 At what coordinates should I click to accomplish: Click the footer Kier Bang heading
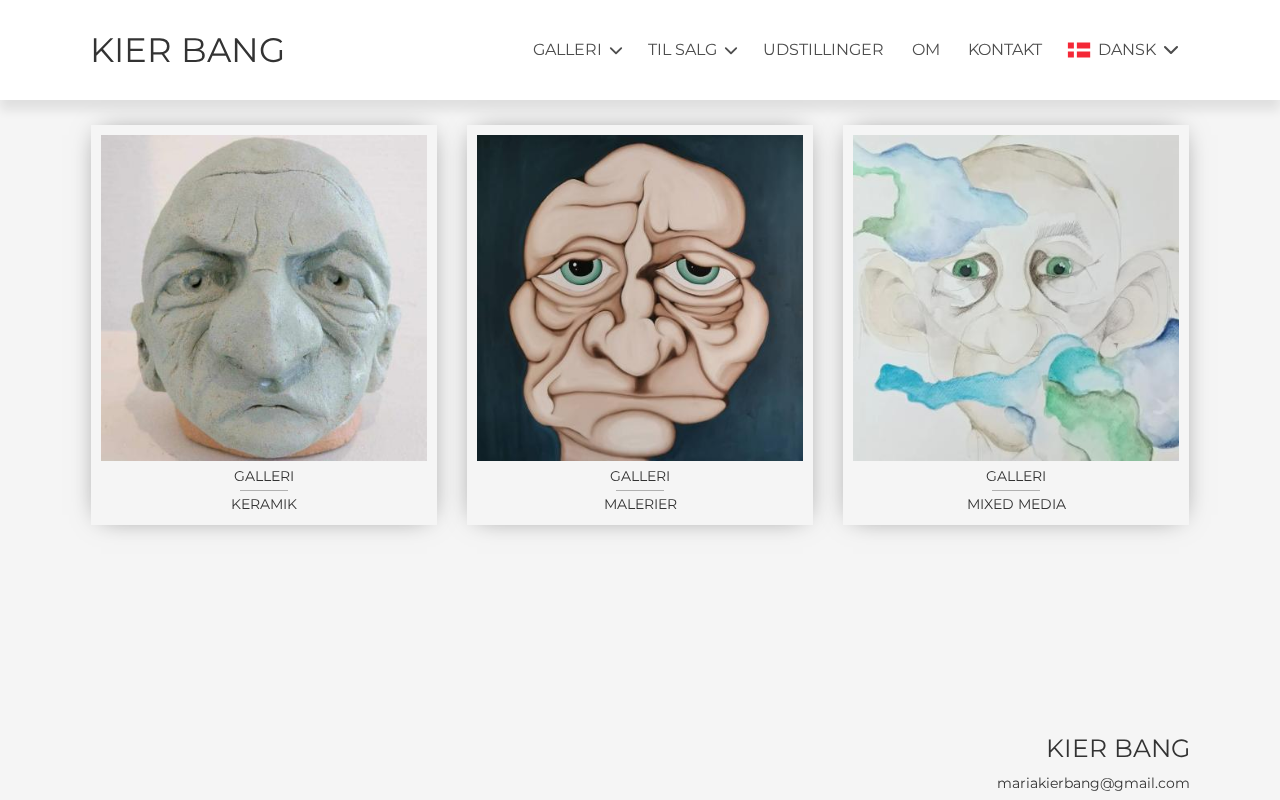1118,748
